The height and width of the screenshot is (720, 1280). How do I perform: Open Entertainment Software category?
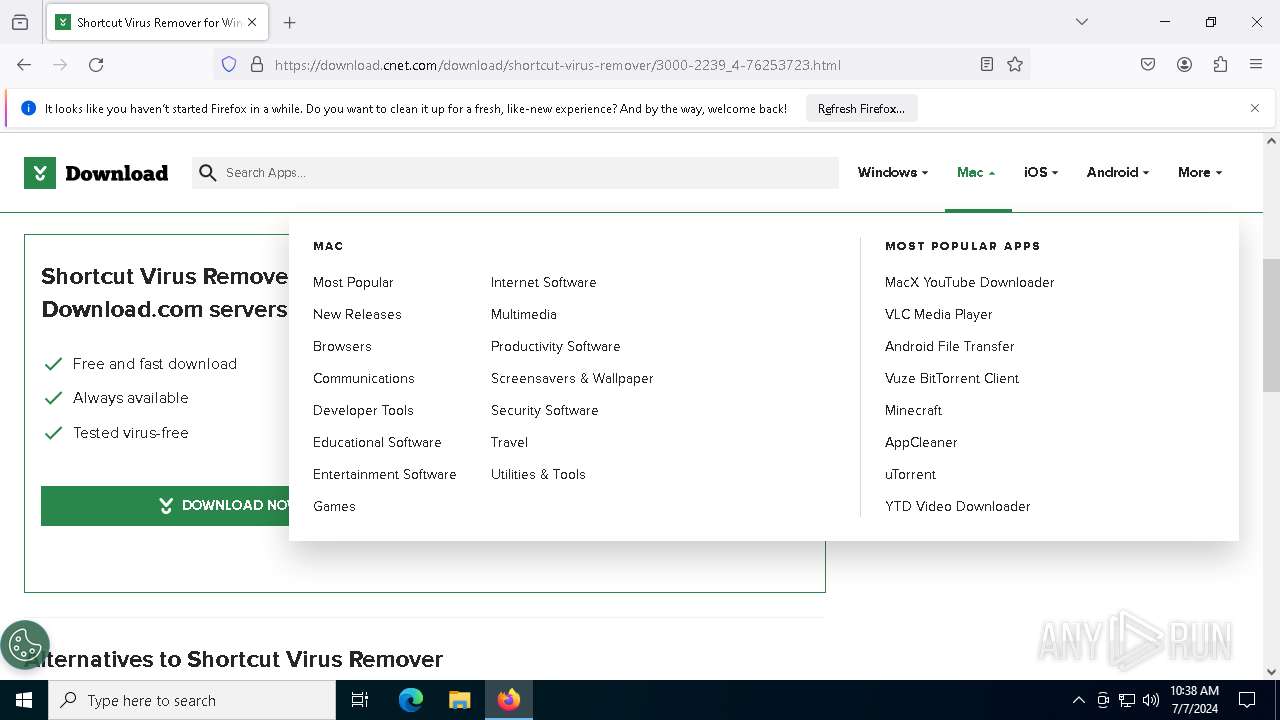384,474
